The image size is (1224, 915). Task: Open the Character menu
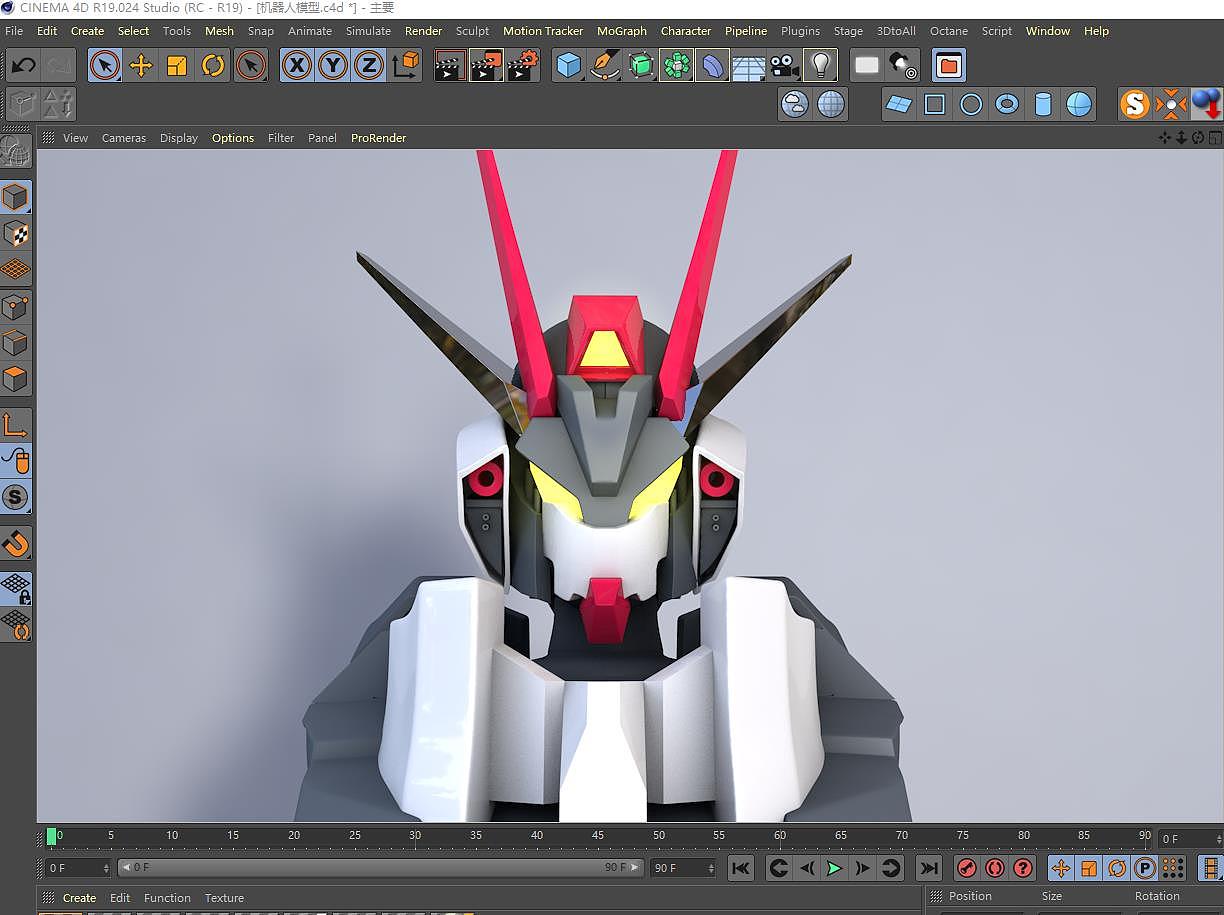(686, 31)
